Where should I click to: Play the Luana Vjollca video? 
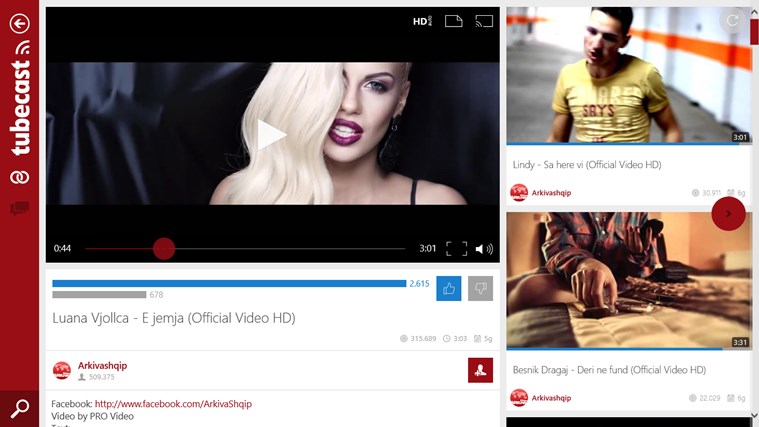pyautogui.click(x=271, y=134)
